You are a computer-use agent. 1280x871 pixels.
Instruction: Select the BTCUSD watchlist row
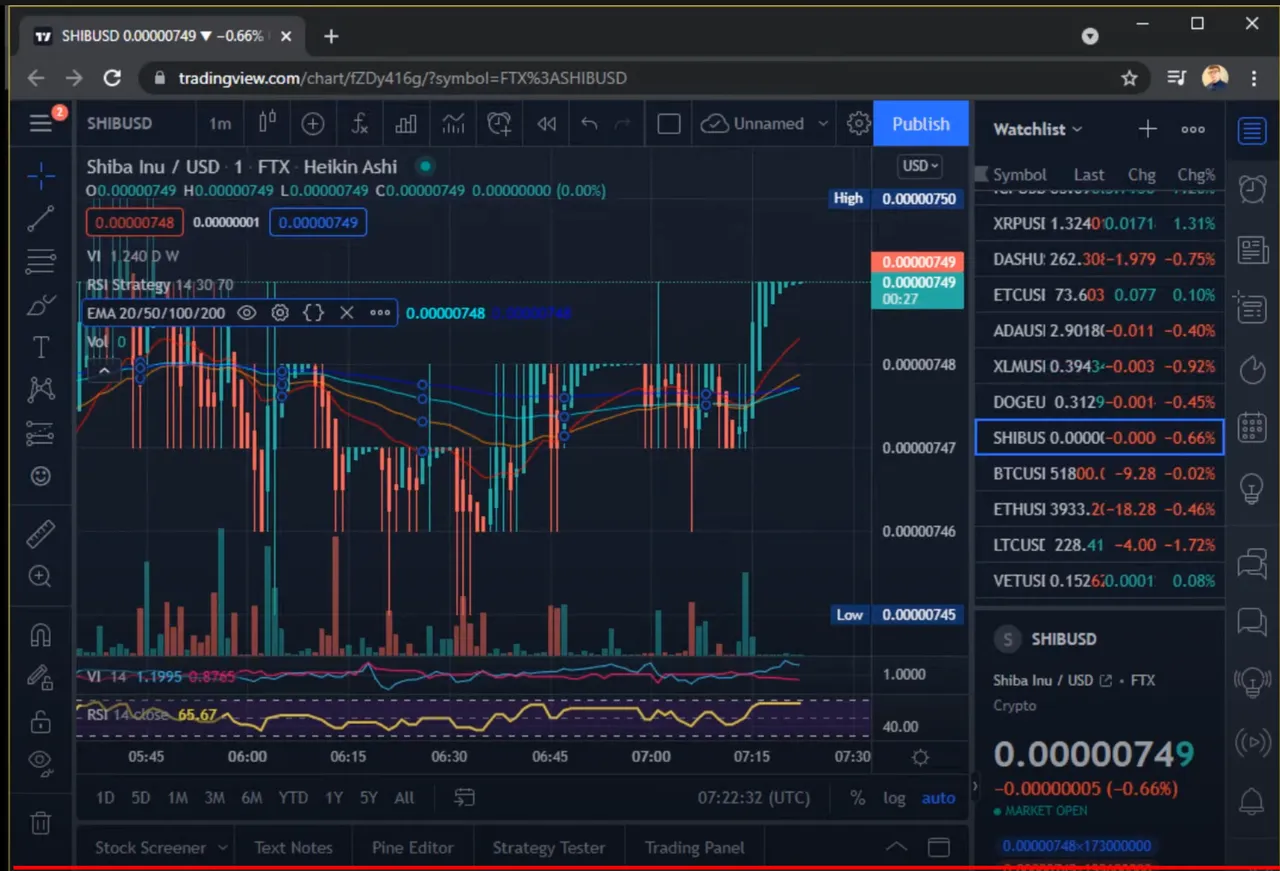click(1100, 473)
